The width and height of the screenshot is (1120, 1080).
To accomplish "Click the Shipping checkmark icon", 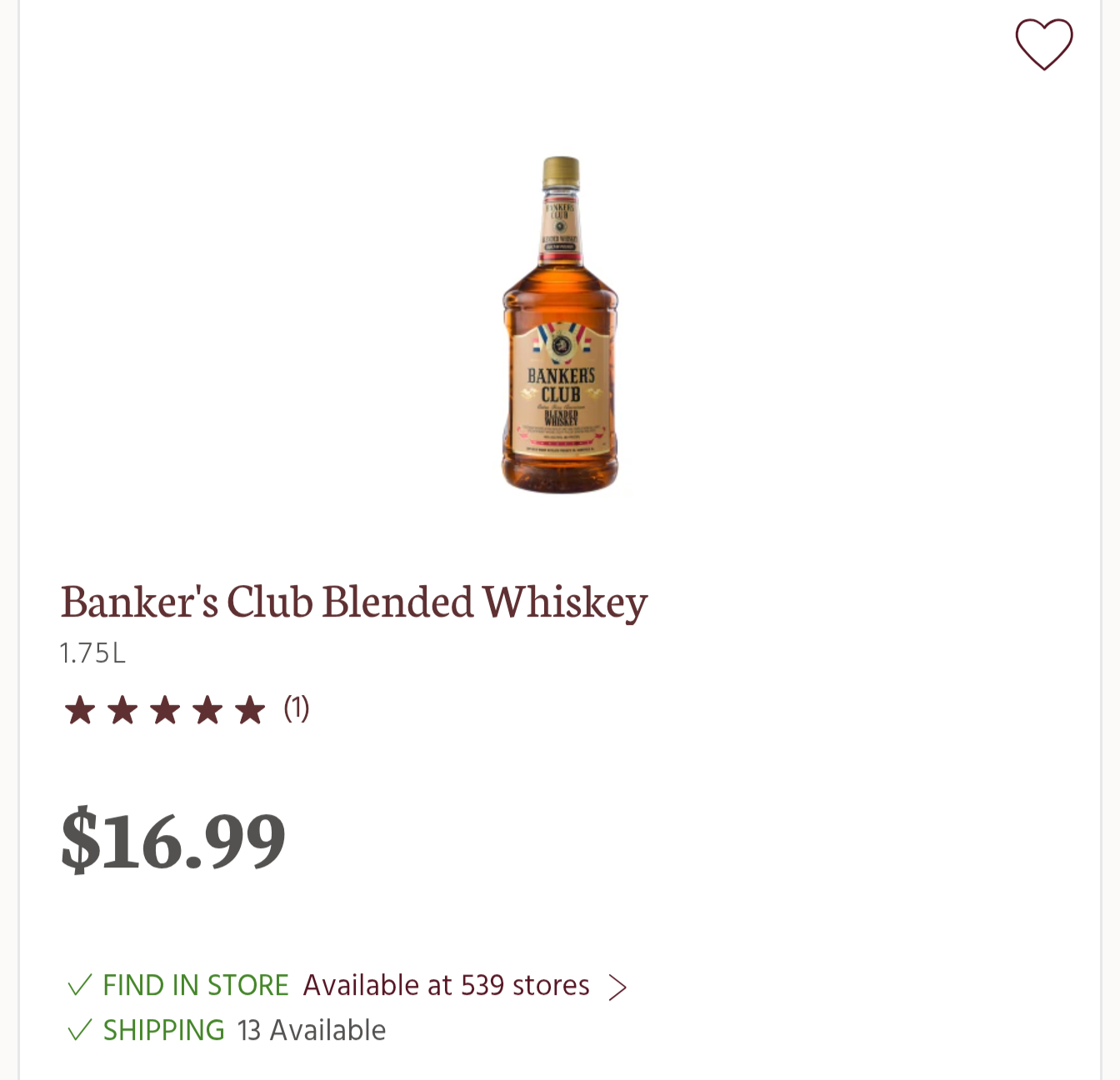I will [x=79, y=1031].
